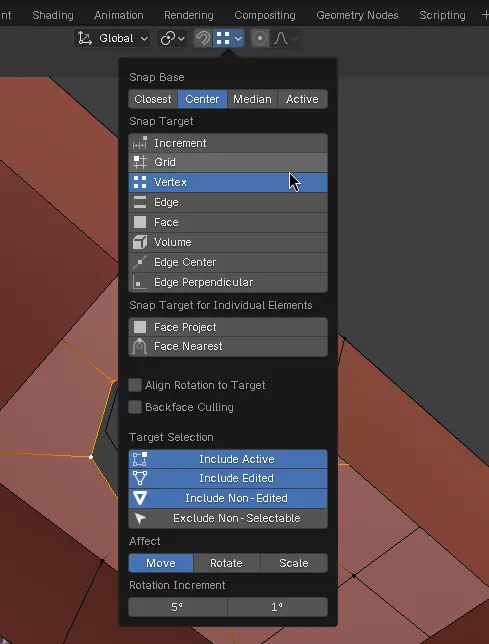Select the Edge snap target
The height and width of the screenshot is (644, 489).
228,202
